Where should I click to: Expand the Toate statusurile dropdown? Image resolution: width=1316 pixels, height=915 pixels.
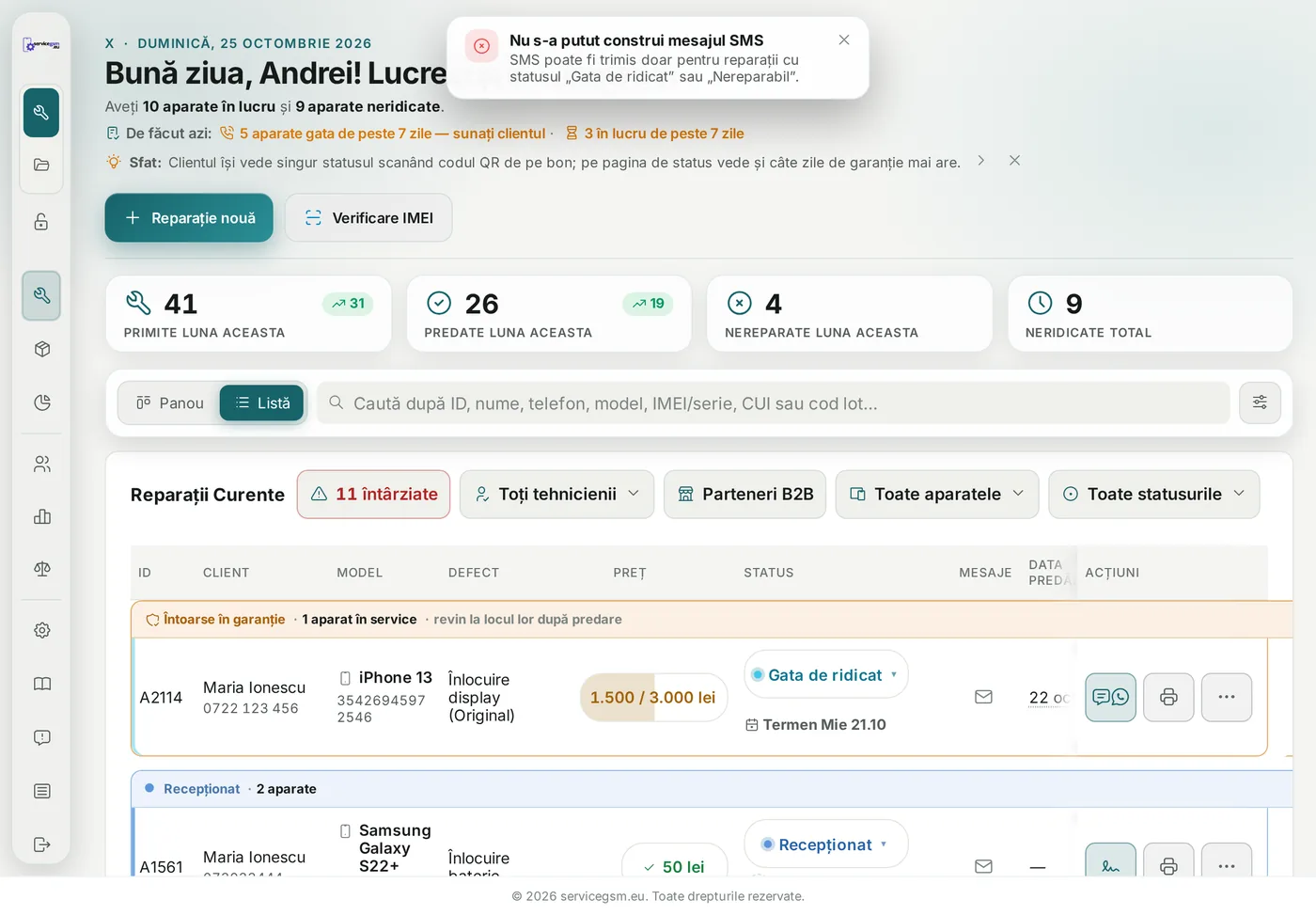(1154, 494)
